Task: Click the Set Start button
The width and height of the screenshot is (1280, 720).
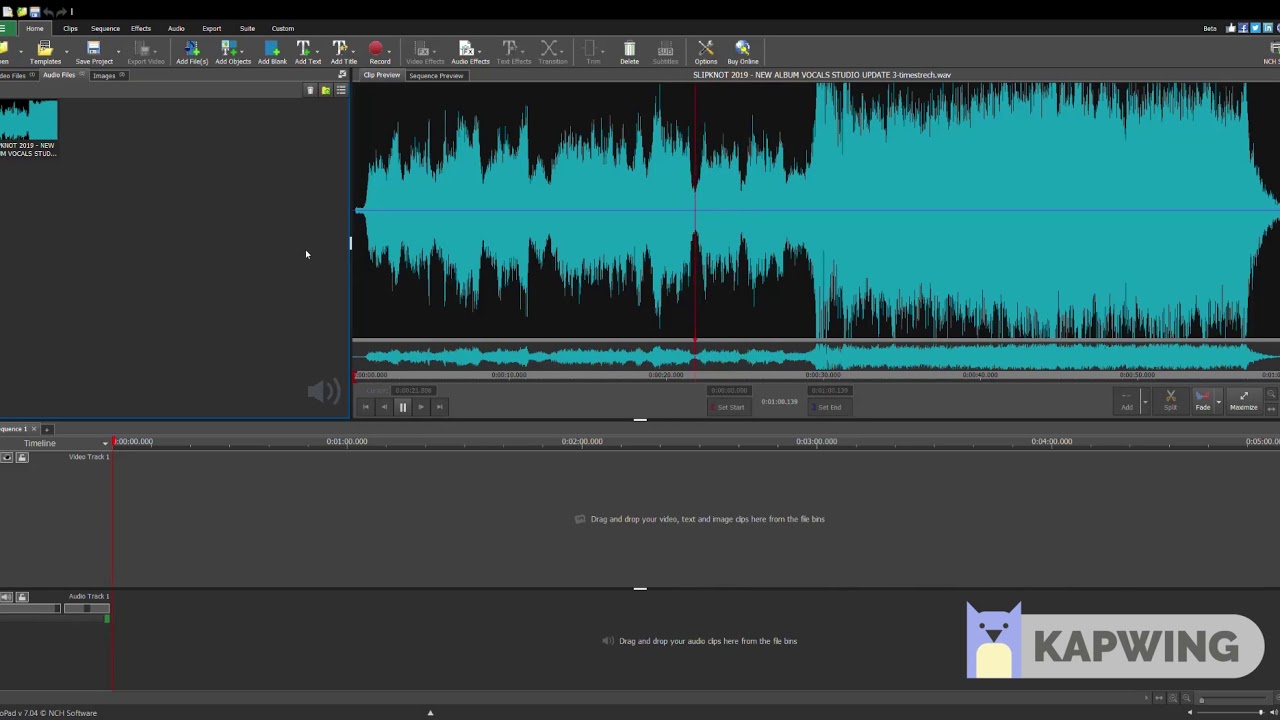Action: [728, 407]
